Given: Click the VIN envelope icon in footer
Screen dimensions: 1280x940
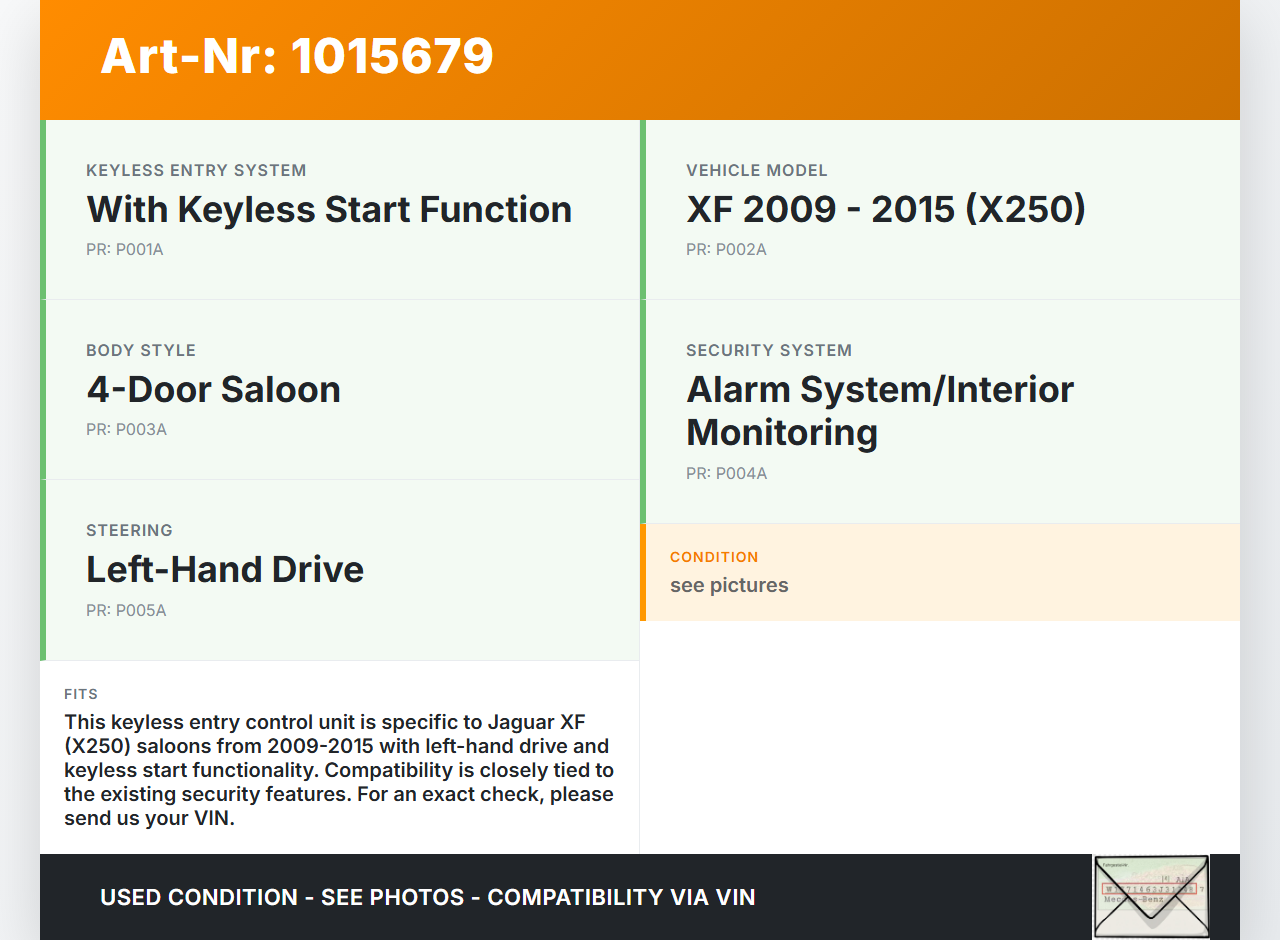Looking at the screenshot, I should pyautogui.click(x=1151, y=896).
